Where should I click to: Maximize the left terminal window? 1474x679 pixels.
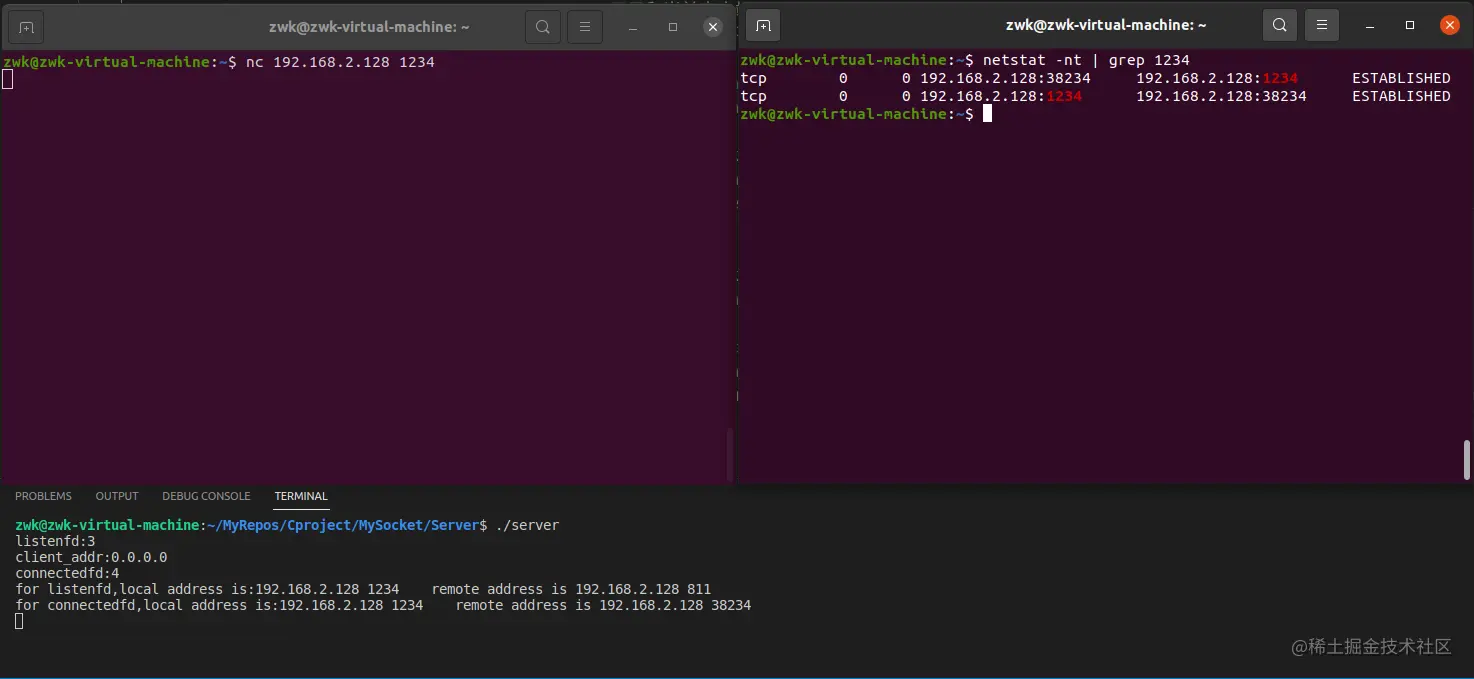click(x=673, y=27)
